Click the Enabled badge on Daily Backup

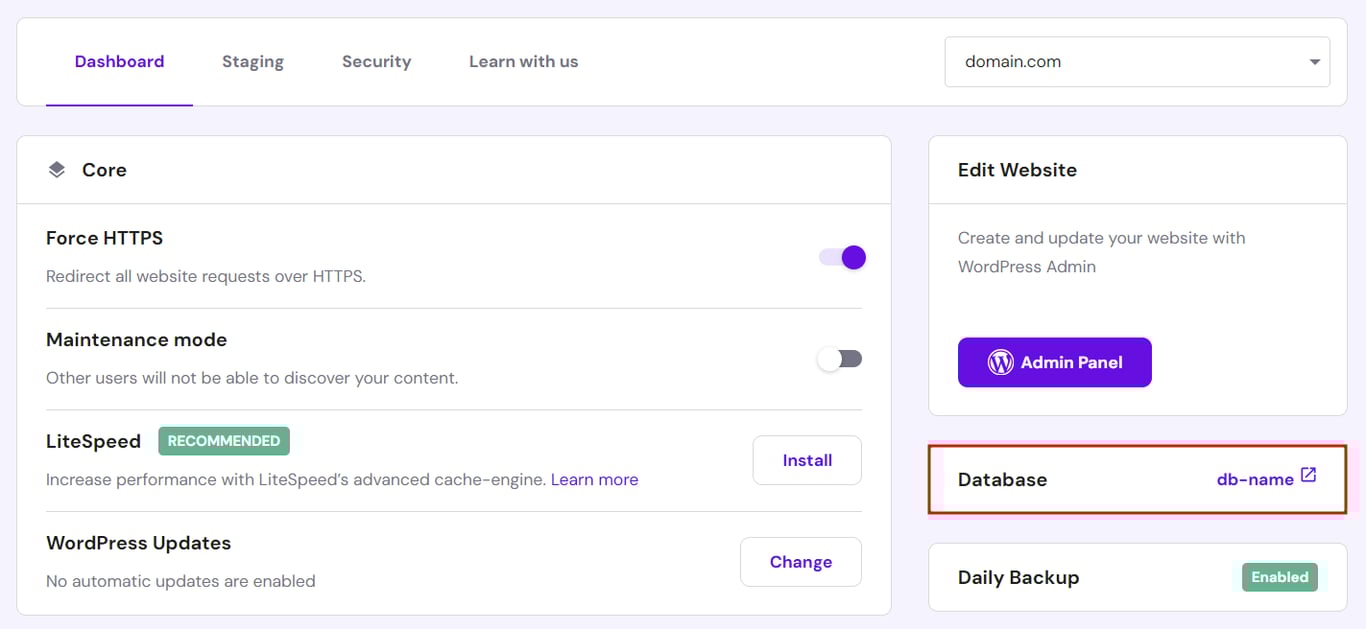coord(1280,577)
